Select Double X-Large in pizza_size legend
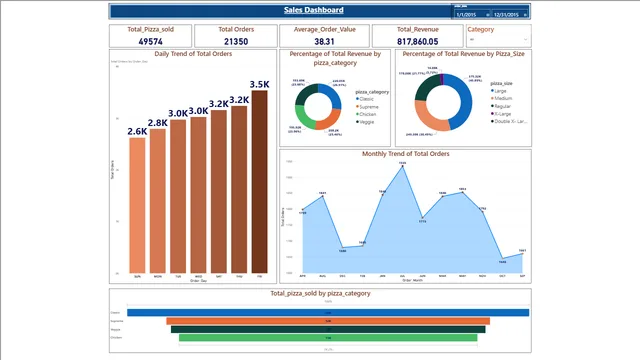Screen dimensions: 640x360 point(509,121)
